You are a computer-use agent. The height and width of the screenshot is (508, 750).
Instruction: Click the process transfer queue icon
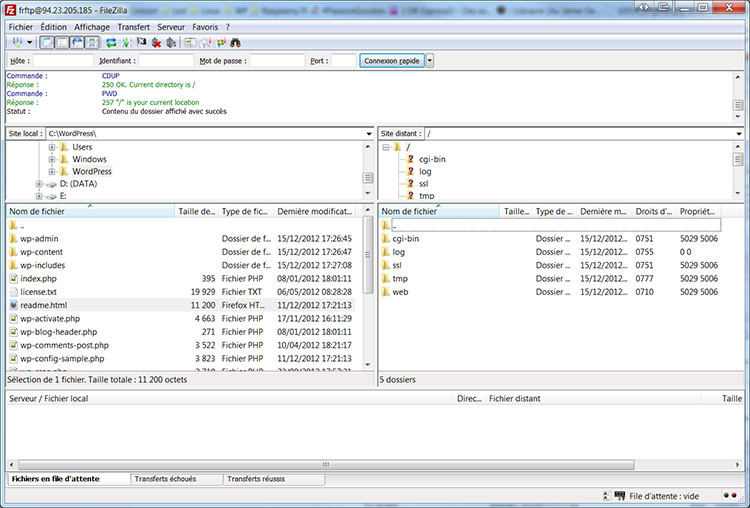pos(125,42)
